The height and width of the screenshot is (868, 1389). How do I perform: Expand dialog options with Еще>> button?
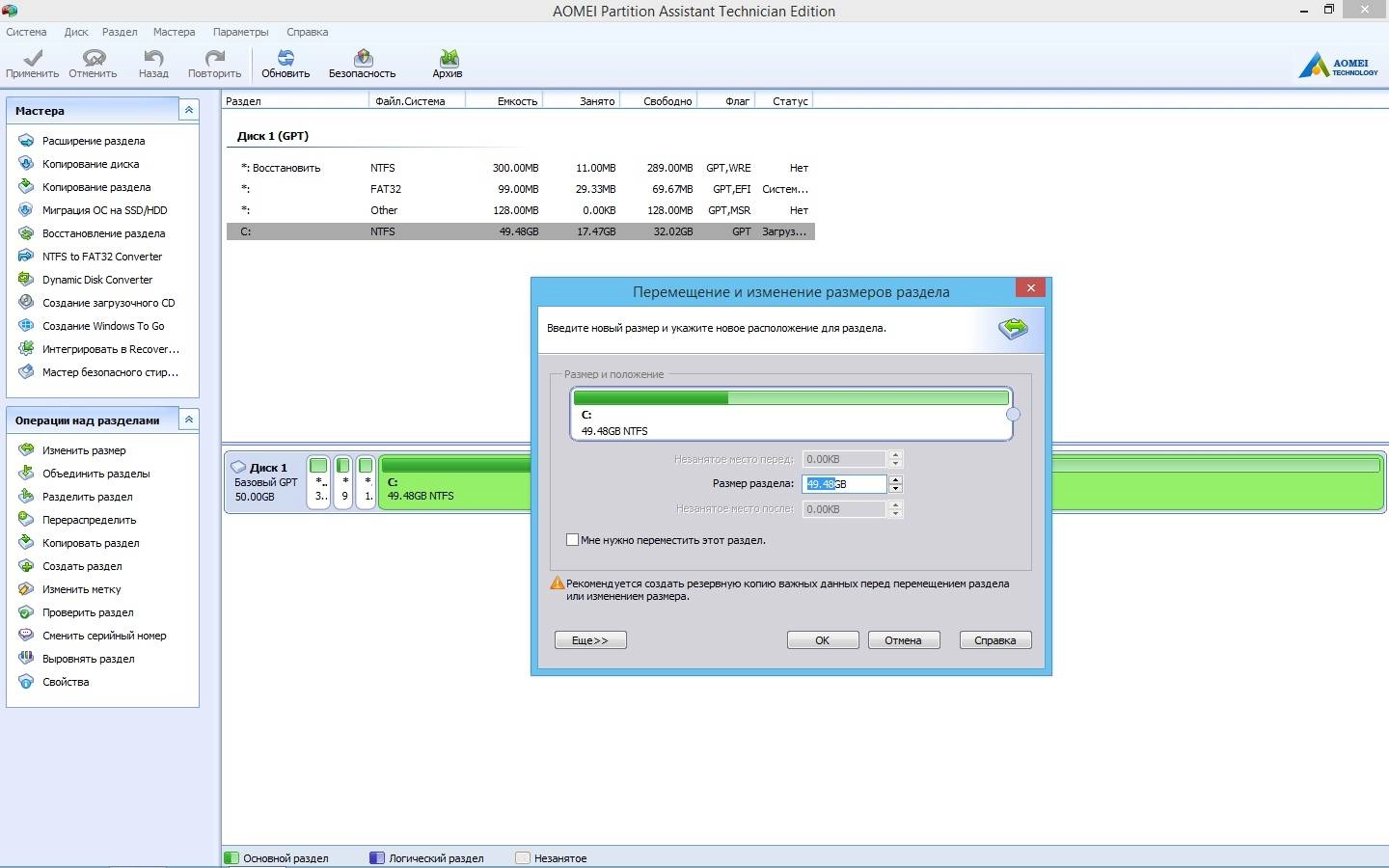tap(590, 640)
